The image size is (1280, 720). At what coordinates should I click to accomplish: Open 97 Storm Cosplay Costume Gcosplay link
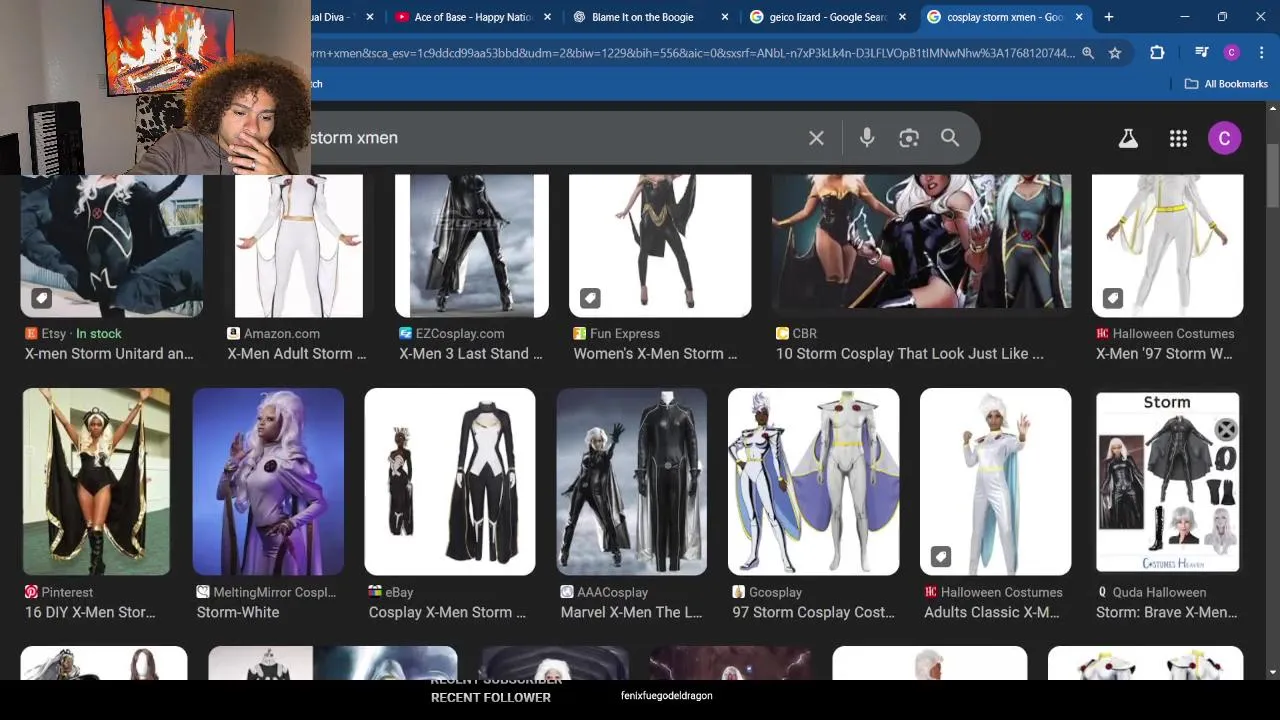813,612
